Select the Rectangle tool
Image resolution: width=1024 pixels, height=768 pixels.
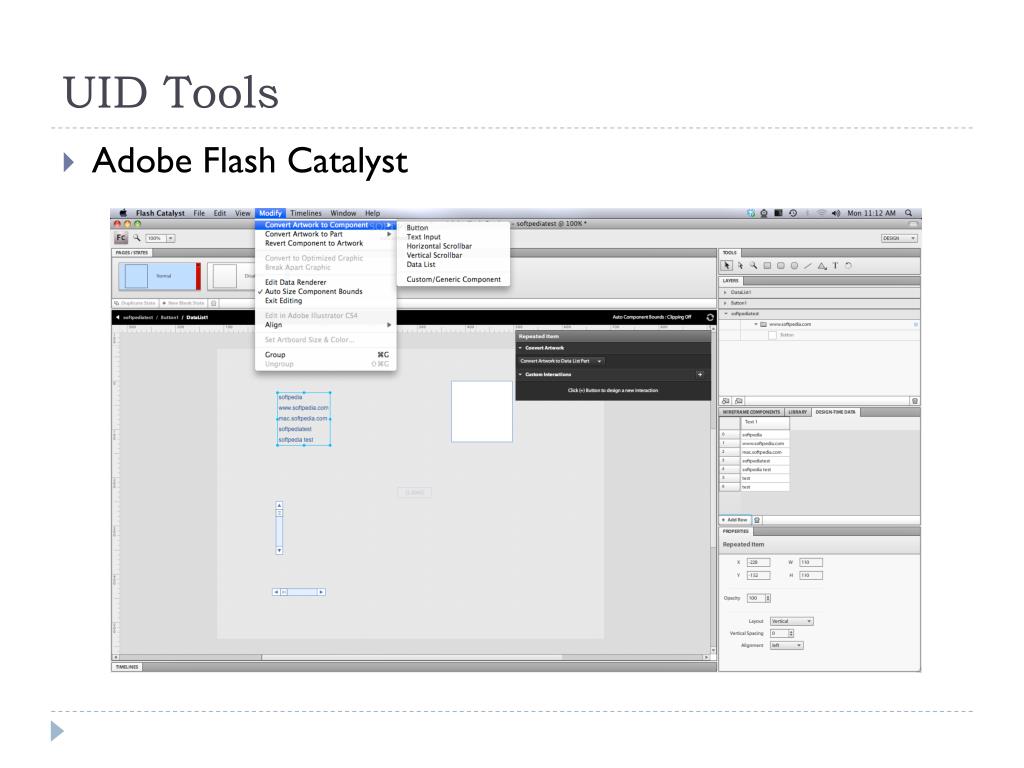767,266
